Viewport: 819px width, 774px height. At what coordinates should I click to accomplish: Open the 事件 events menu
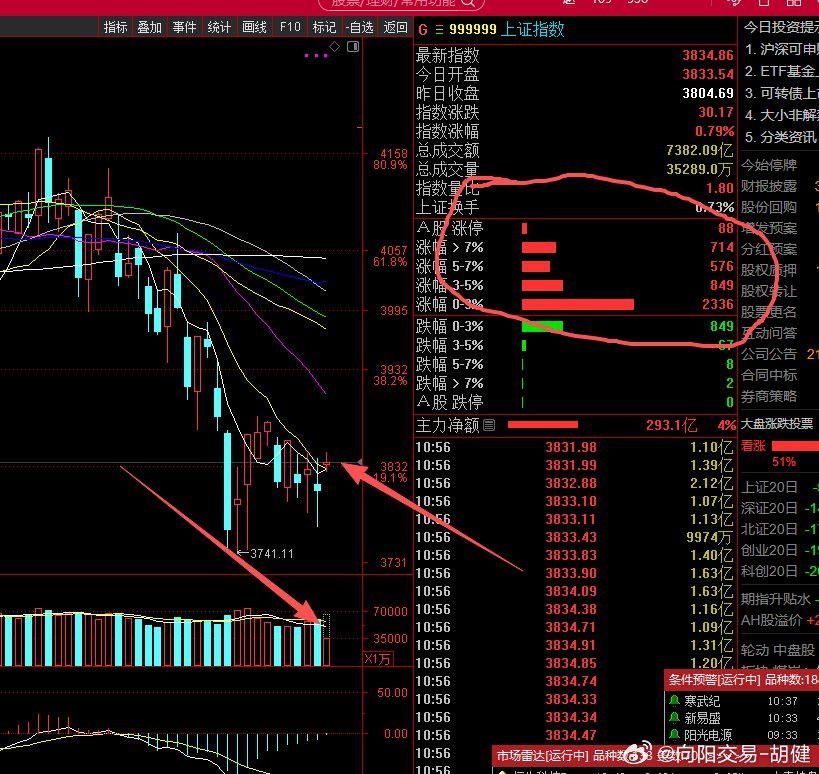(184, 27)
